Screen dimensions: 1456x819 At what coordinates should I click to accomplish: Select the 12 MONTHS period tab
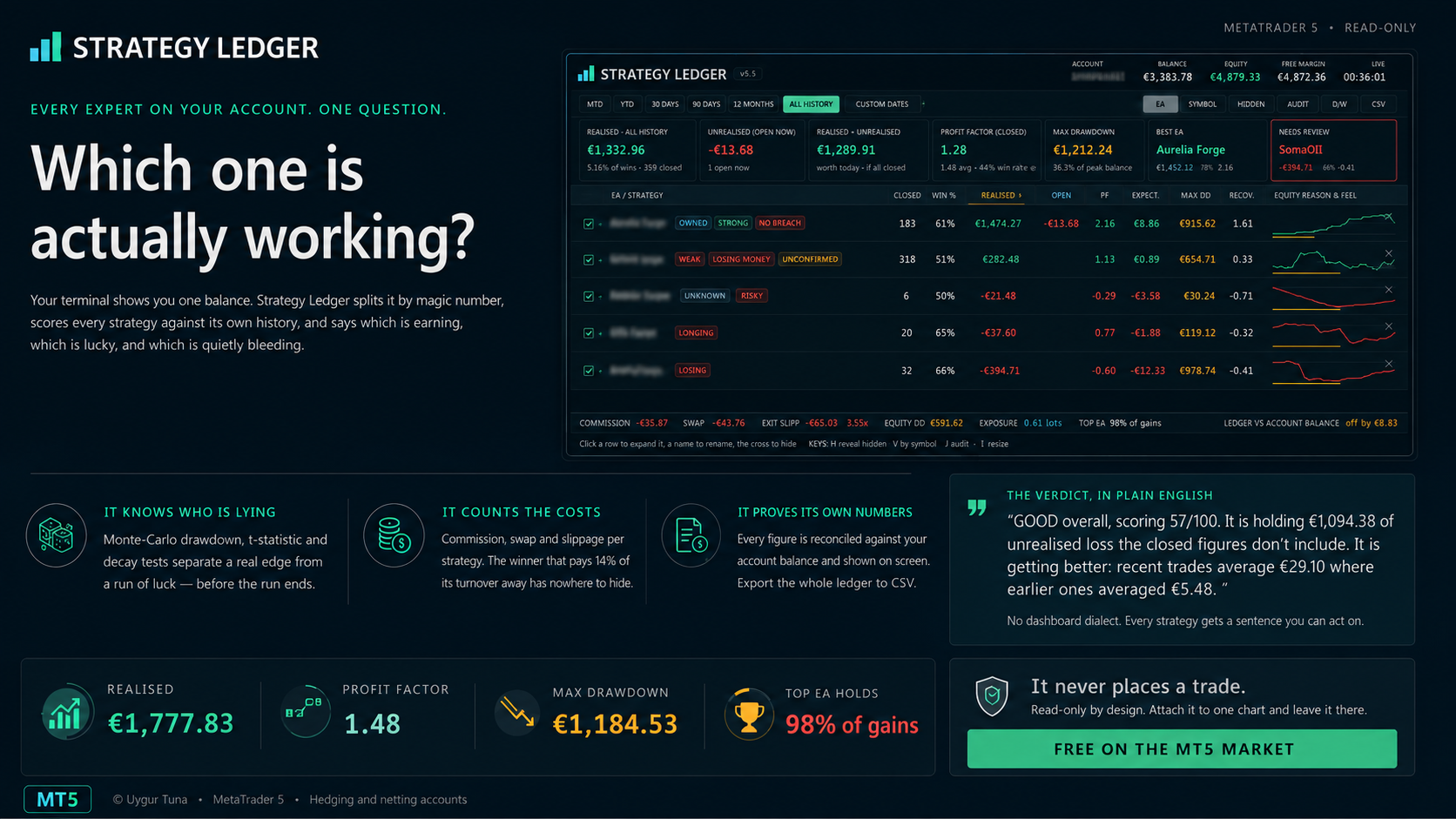(753, 104)
